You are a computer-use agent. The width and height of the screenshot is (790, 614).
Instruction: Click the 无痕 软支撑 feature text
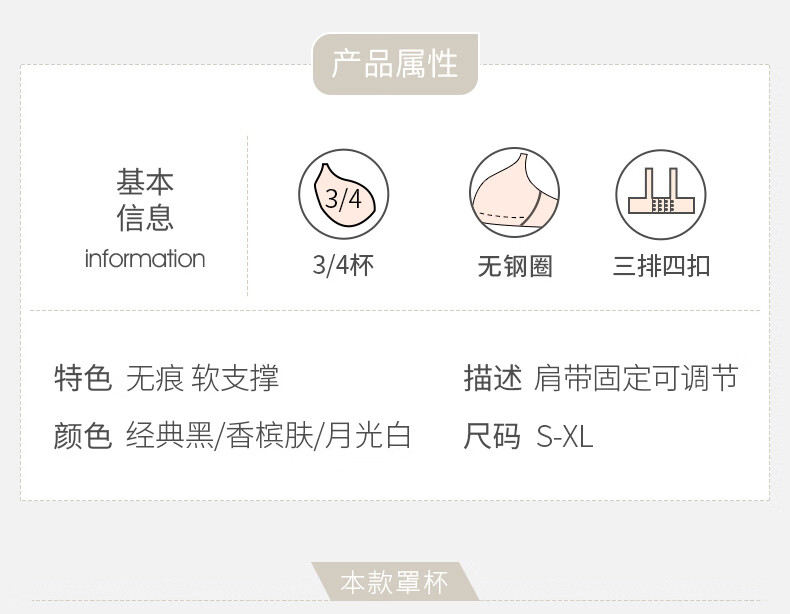tap(202, 378)
